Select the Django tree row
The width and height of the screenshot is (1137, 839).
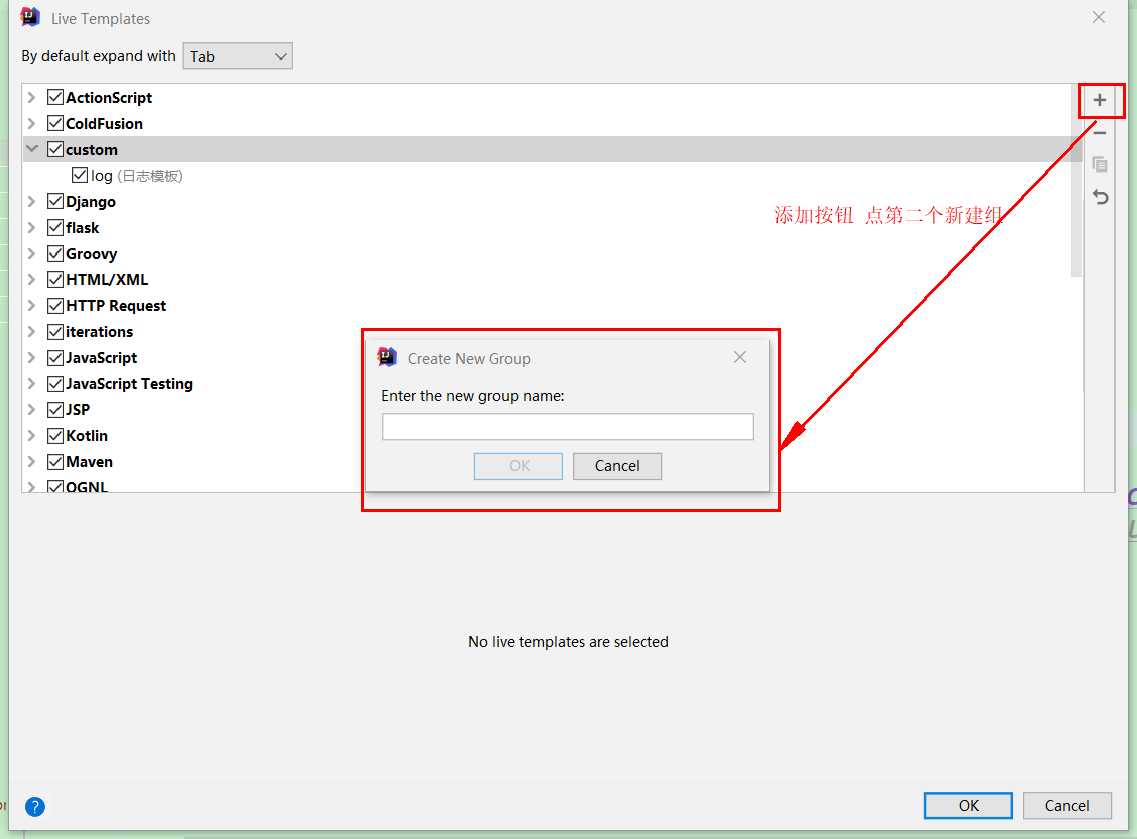point(552,202)
